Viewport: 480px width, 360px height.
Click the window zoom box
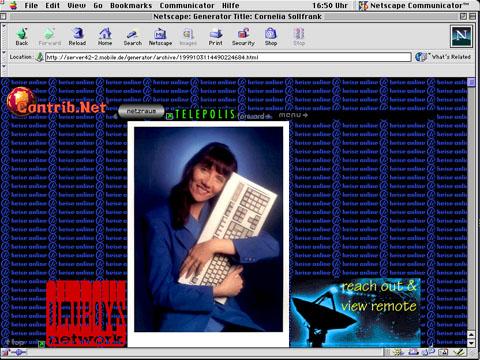pyautogui.click(x=463, y=16)
